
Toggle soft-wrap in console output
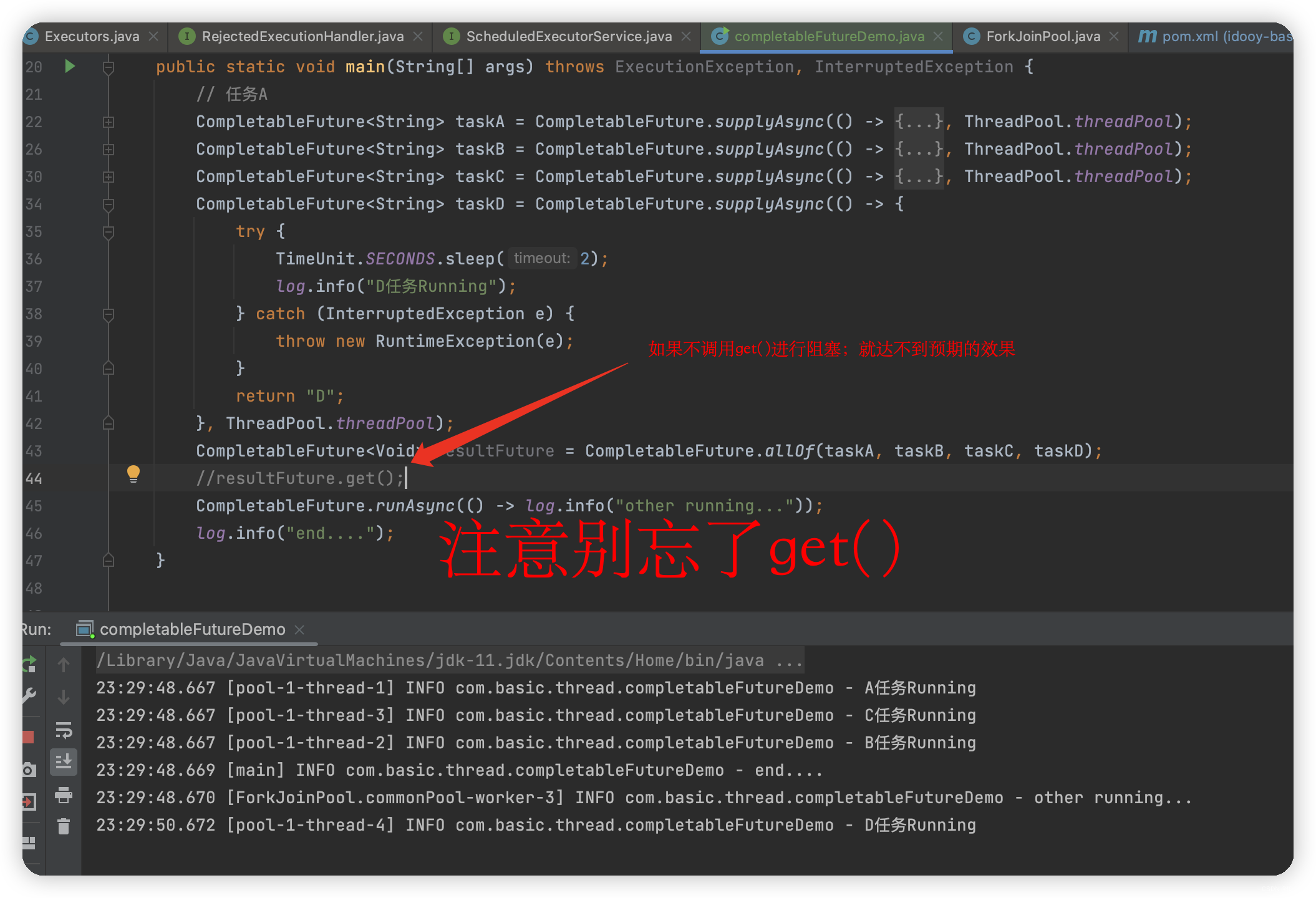click(x=64, y=730)
